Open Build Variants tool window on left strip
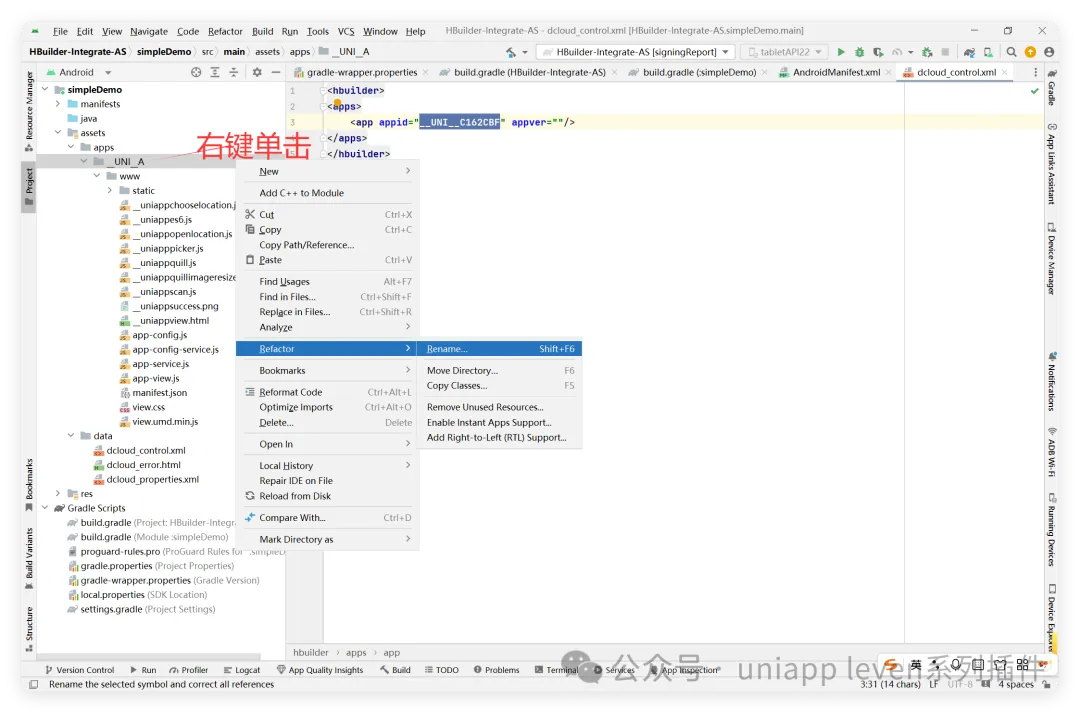The image size is (1080, 712). (x=29, y=558)
